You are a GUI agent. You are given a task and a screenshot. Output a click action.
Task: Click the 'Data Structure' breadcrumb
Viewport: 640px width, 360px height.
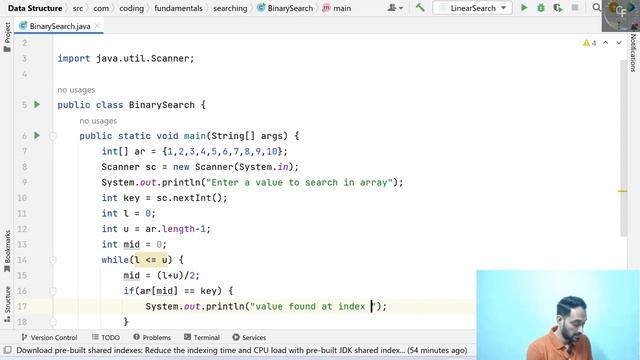tap(35, 8)
